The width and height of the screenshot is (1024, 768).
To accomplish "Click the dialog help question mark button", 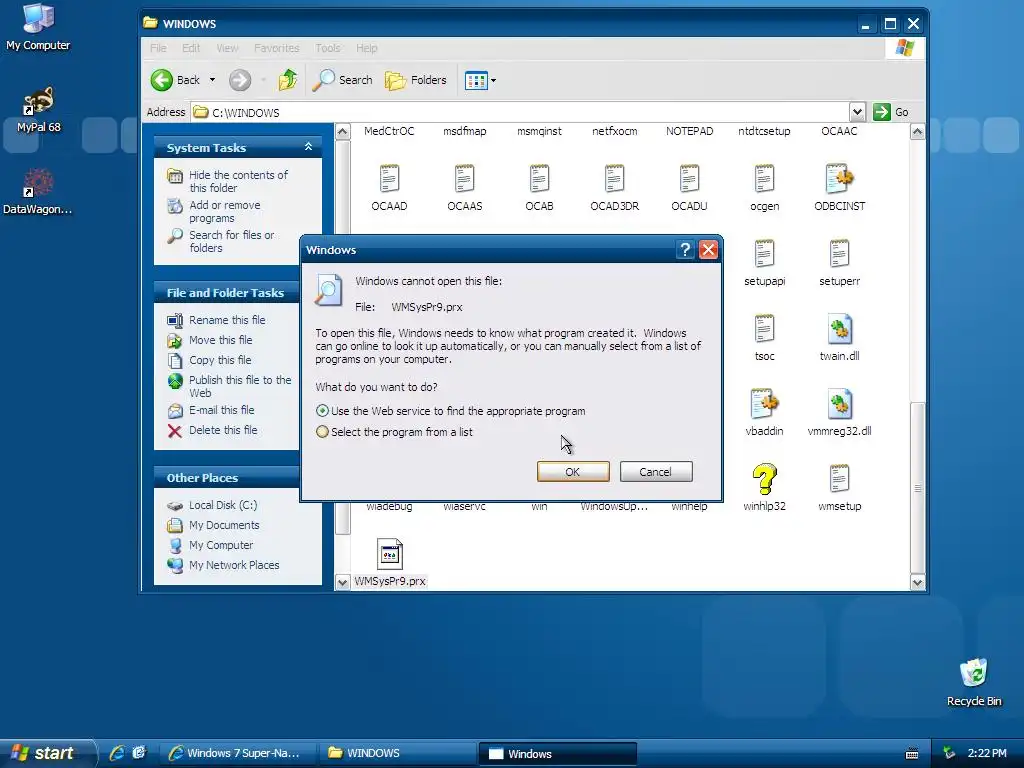I will 684,249.
